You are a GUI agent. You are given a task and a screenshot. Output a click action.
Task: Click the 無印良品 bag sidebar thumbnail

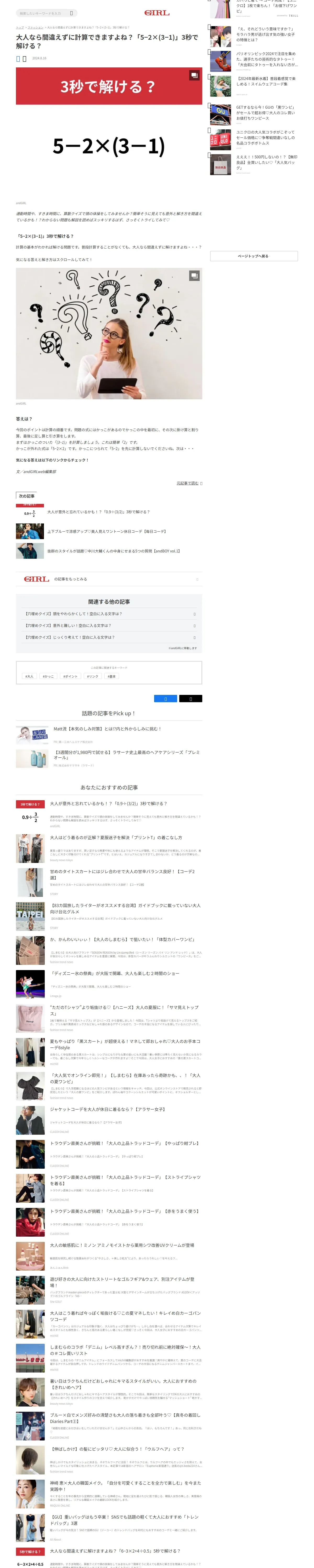point(220,164)
